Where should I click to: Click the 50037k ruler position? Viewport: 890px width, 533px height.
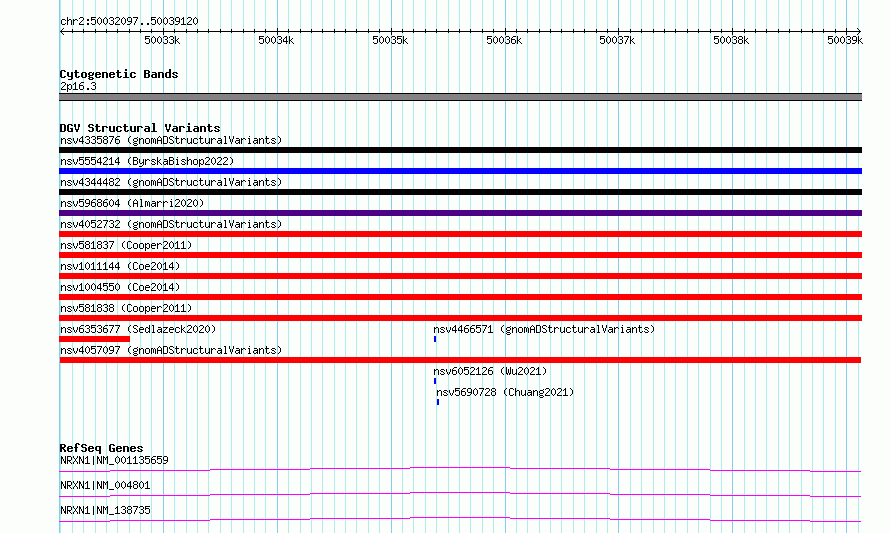click(x=617, y=40)
